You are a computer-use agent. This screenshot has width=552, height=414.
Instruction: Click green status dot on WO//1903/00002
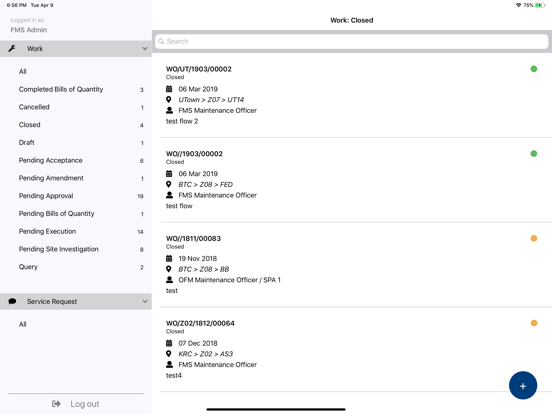(534, 153)
